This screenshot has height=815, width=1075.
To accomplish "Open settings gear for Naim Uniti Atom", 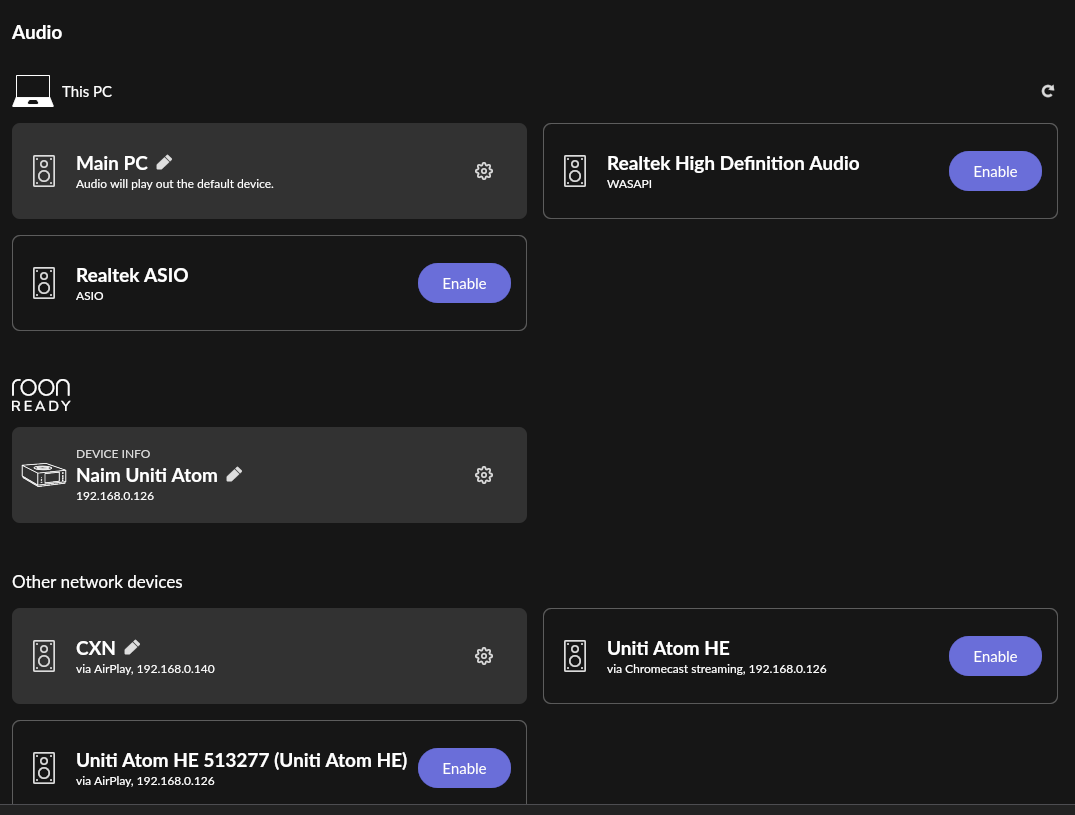I will (x=484, y=475).
